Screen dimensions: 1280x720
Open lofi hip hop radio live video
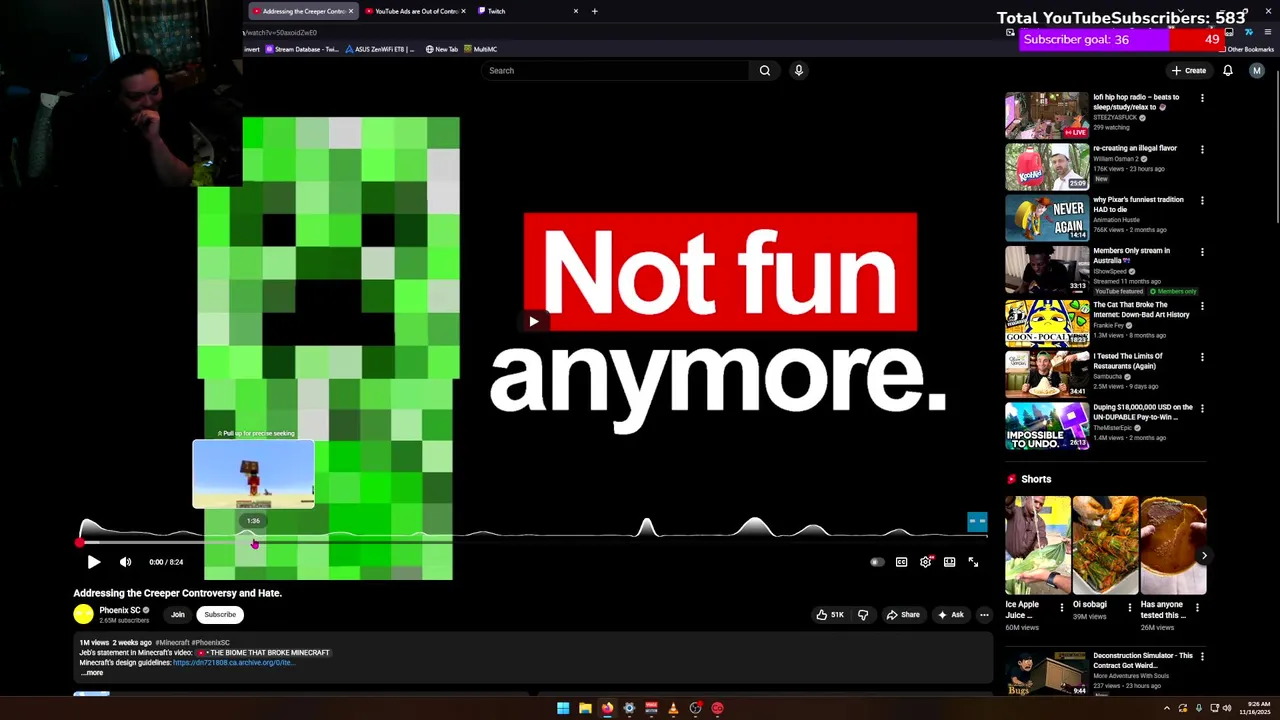click(1047, 115)
